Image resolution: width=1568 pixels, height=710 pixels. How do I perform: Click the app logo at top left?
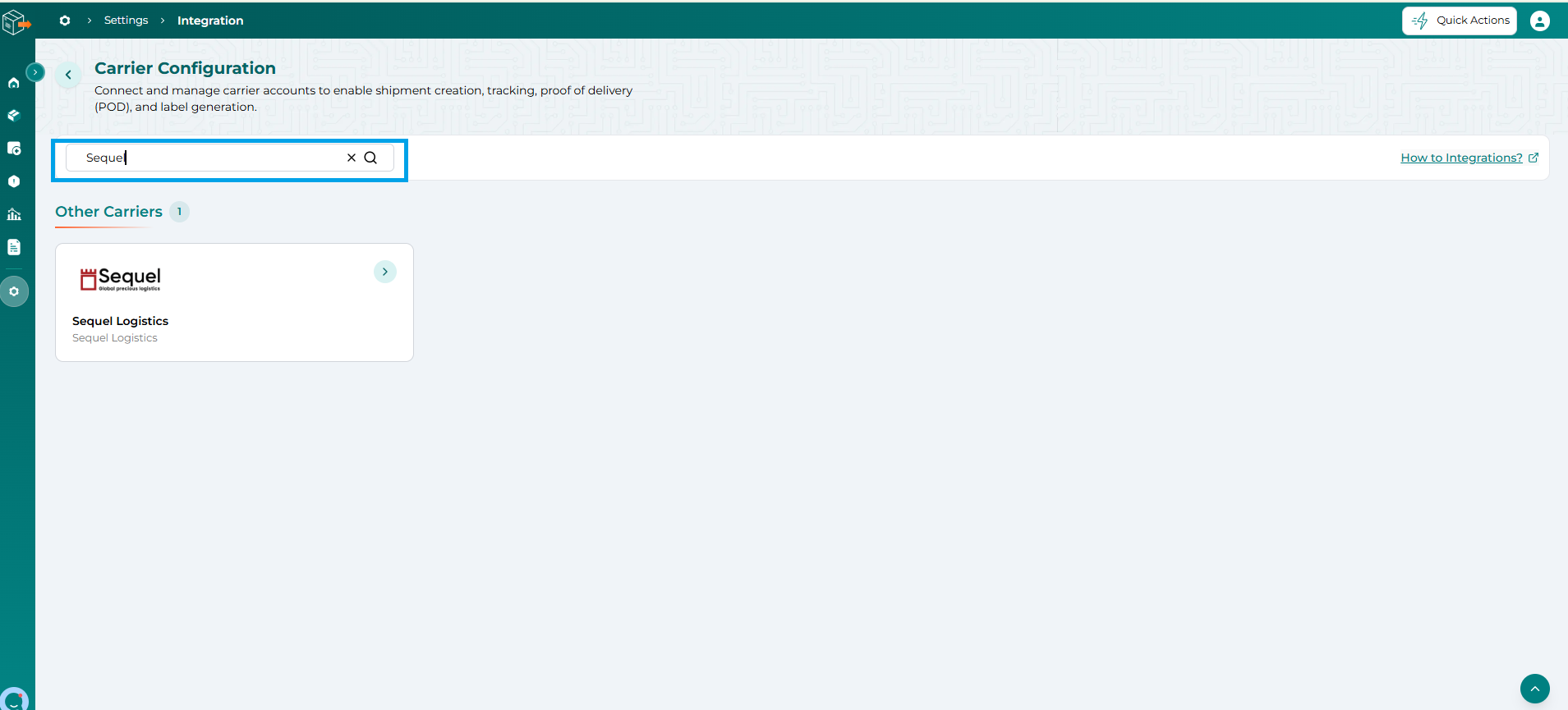16,22
